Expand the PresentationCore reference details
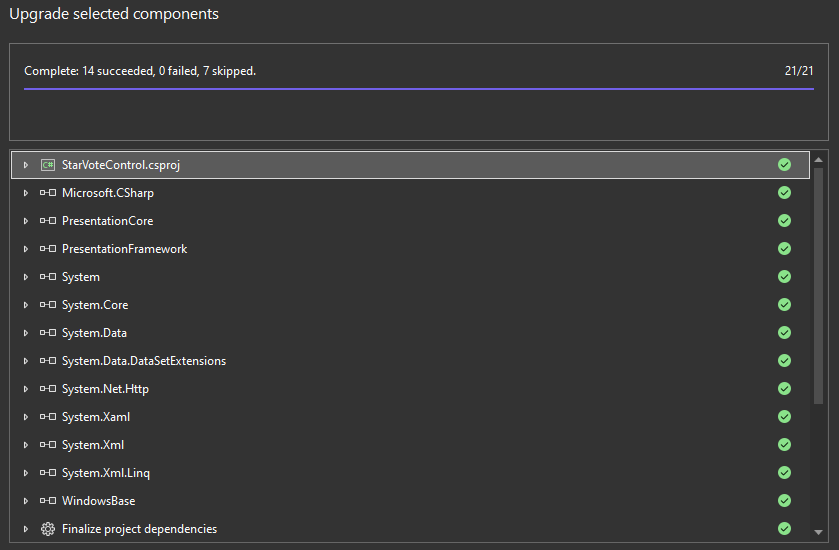Image resolution: width=839 pixels, height=550 pixels. point(26,221)
